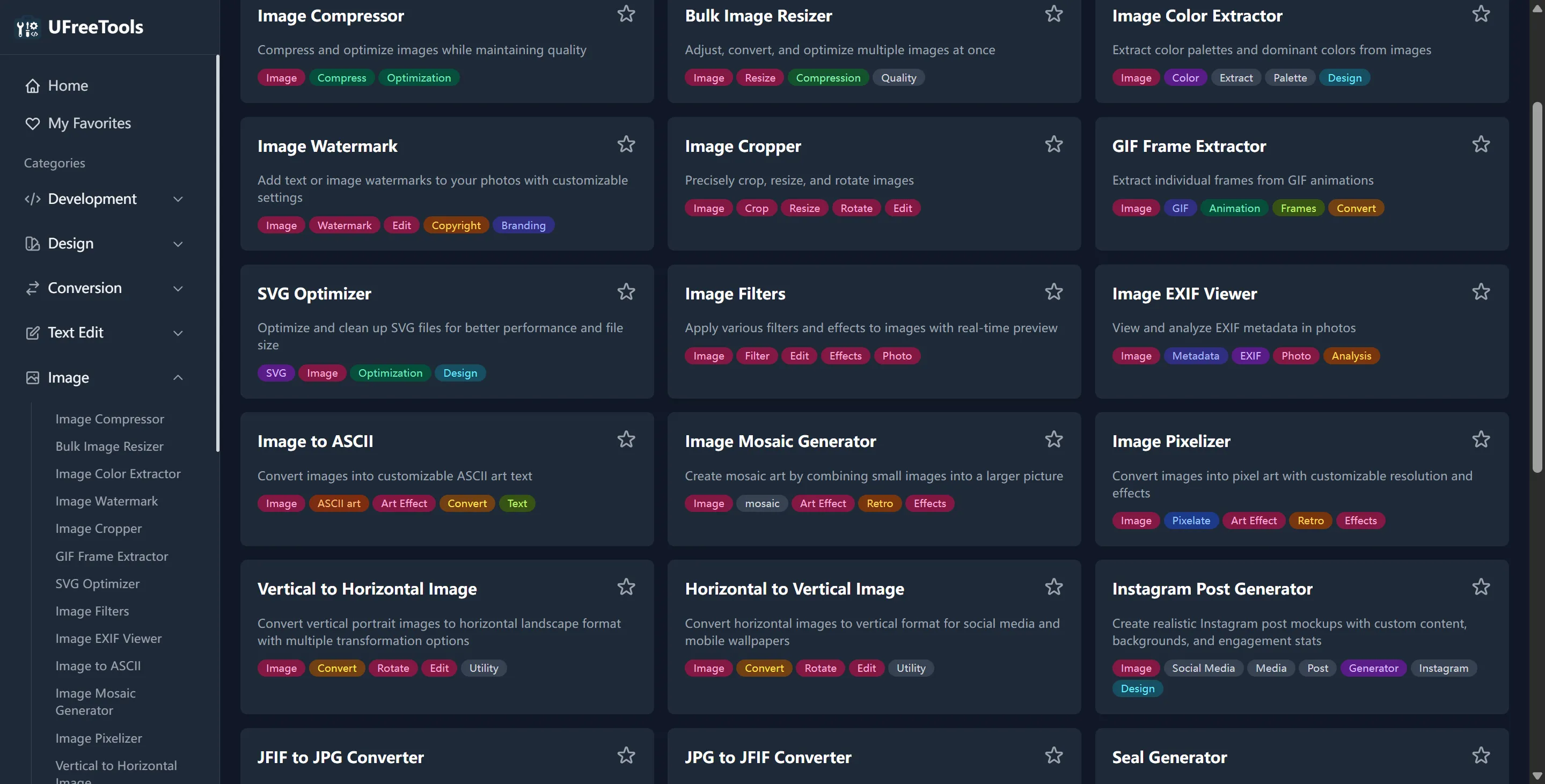1545x784 pixels.
Task: Open the Image Pixelizer tool card
Action: pyautogui.click(x=1170, y=442)
